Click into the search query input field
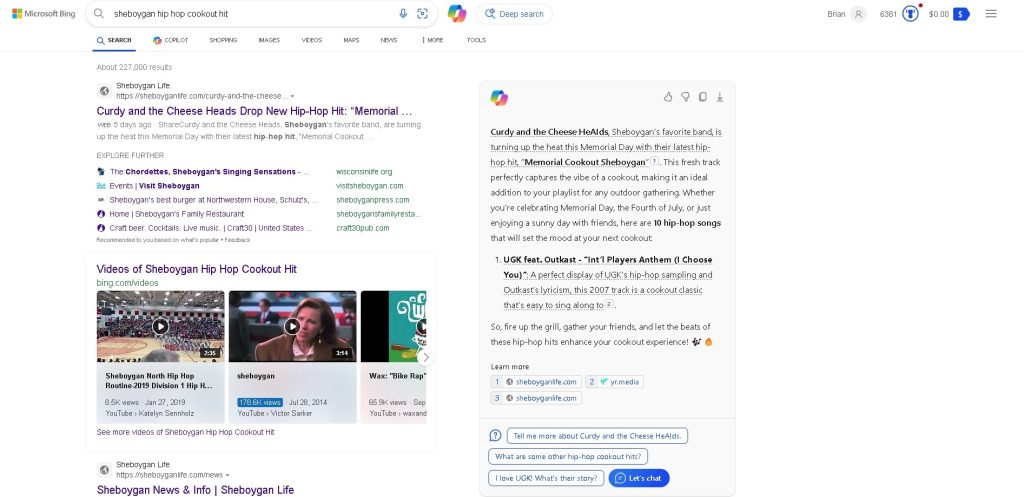Viewport: 1024px width, 497px height. click(251, 14)
